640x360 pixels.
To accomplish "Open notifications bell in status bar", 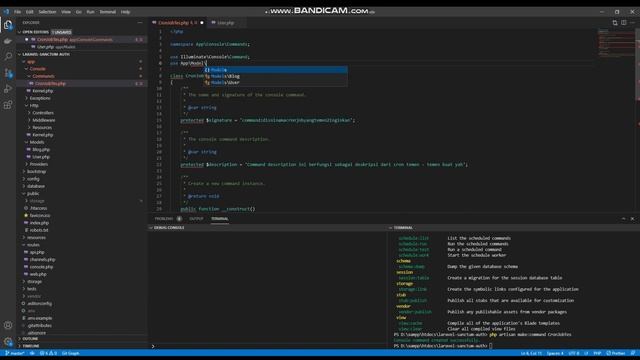I will [x=633, y=353].
